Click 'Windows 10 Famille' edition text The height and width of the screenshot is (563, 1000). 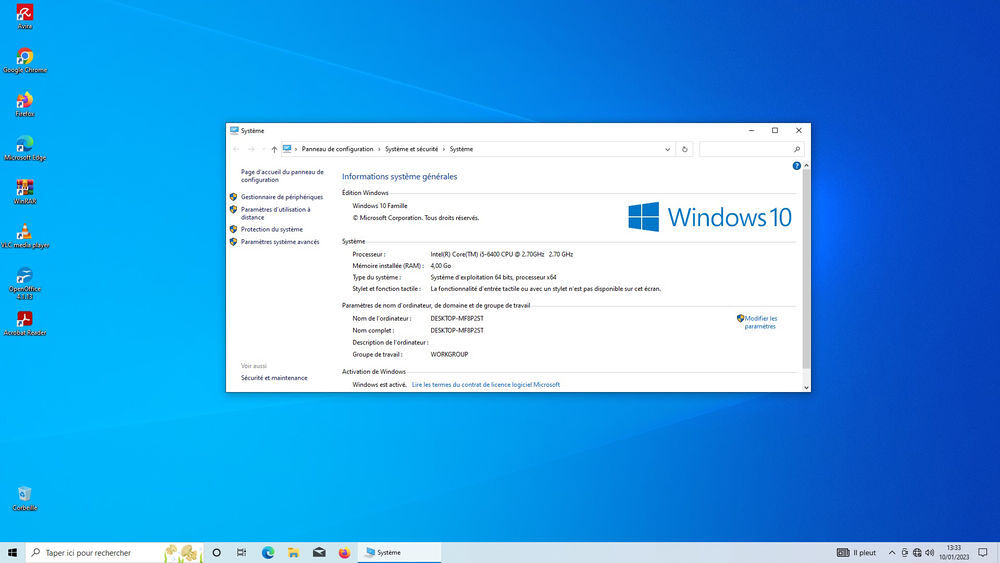pyautogui.click(x=379, y=206)
